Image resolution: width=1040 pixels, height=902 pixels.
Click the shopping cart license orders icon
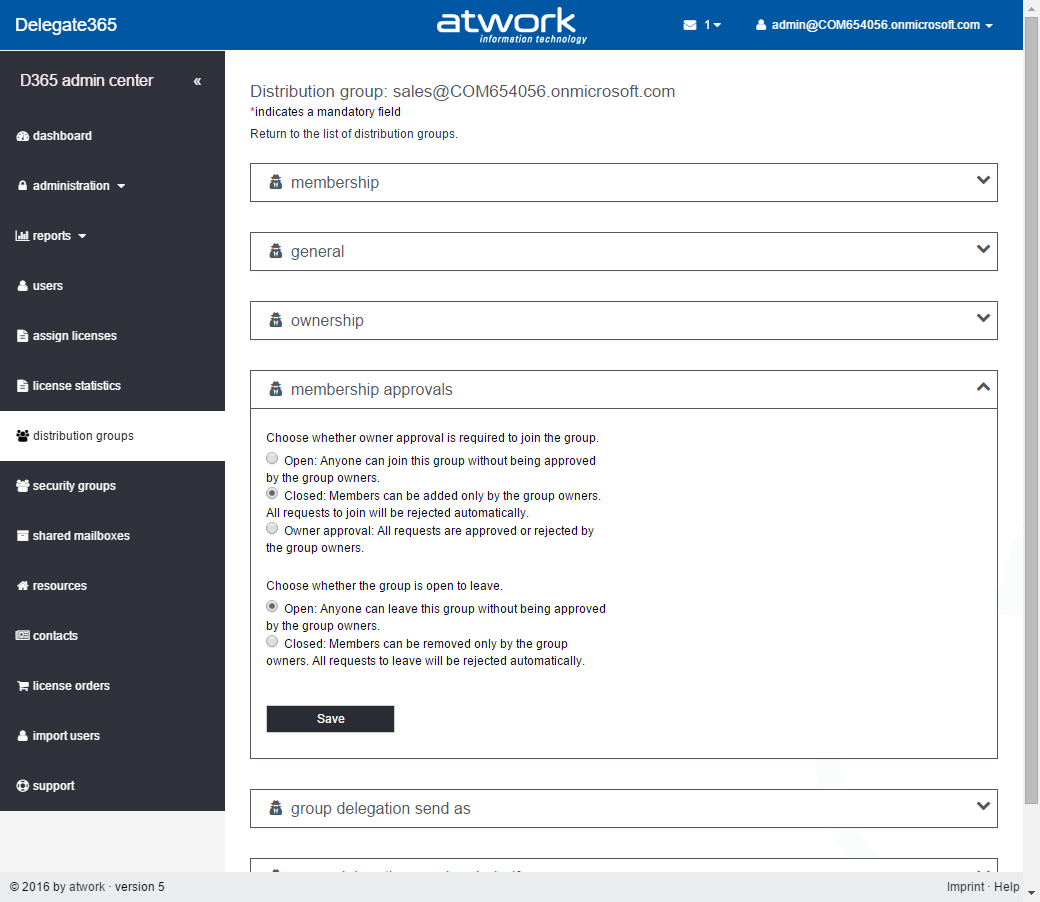[23, 686]
